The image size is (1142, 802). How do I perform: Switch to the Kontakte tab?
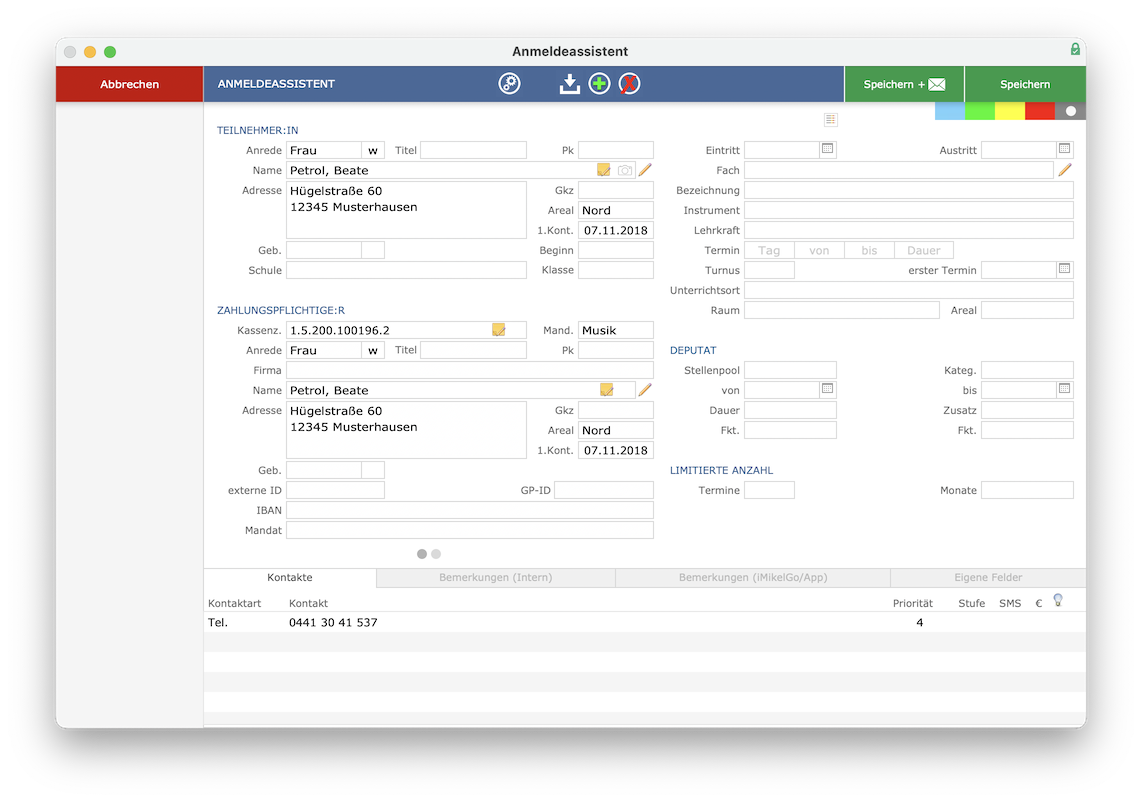pyautogui.click(x=290, y=578)
